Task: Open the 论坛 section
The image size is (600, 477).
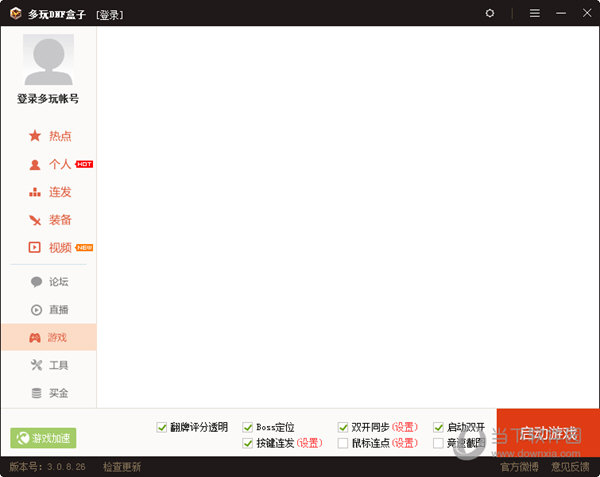Action: (59, 282)
